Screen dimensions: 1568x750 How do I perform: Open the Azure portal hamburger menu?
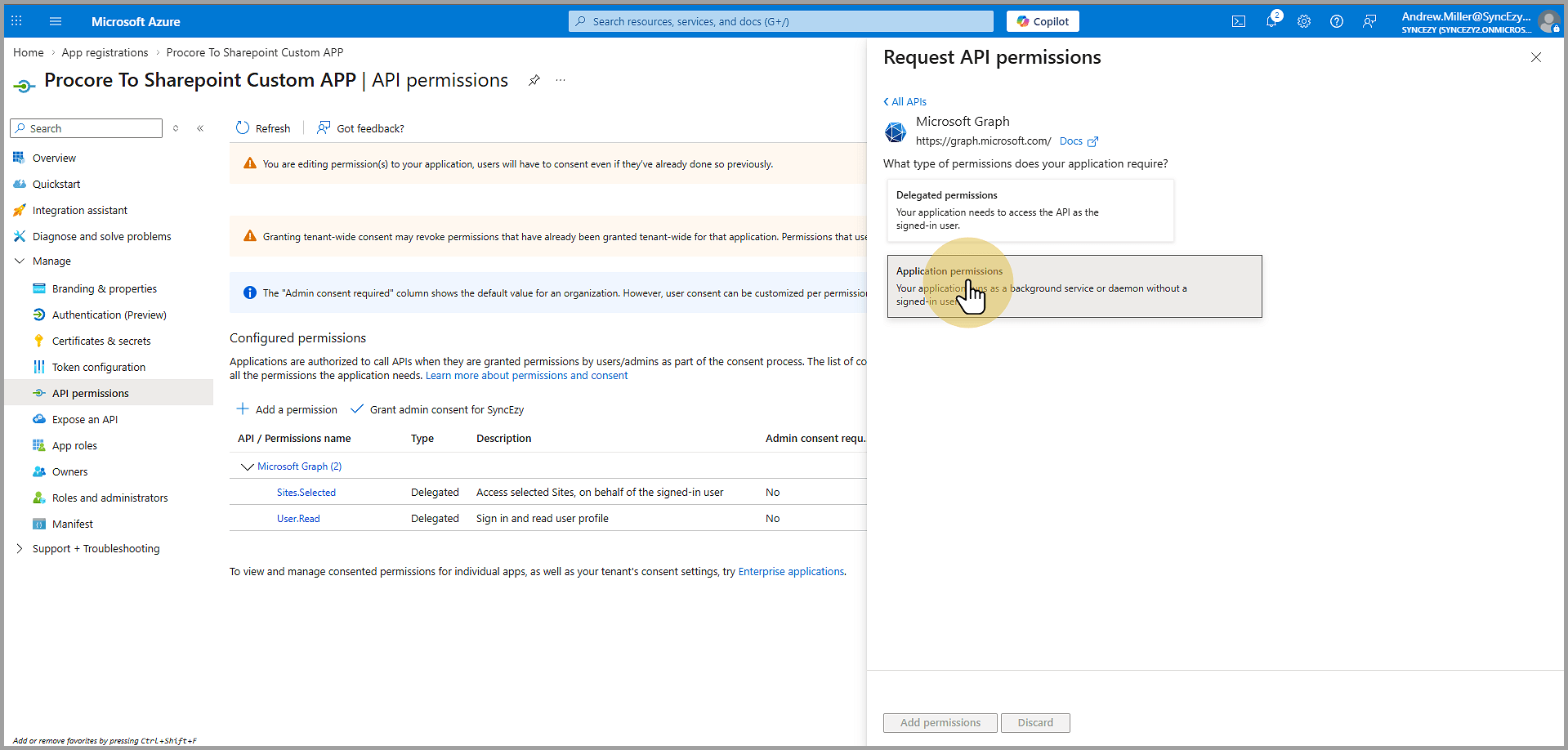tap(56, 21)
